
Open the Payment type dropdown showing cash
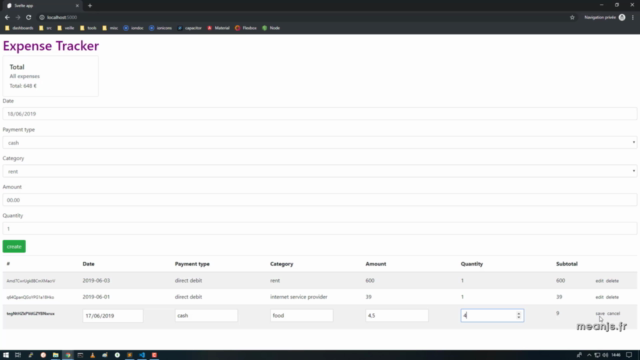point(320,142)
